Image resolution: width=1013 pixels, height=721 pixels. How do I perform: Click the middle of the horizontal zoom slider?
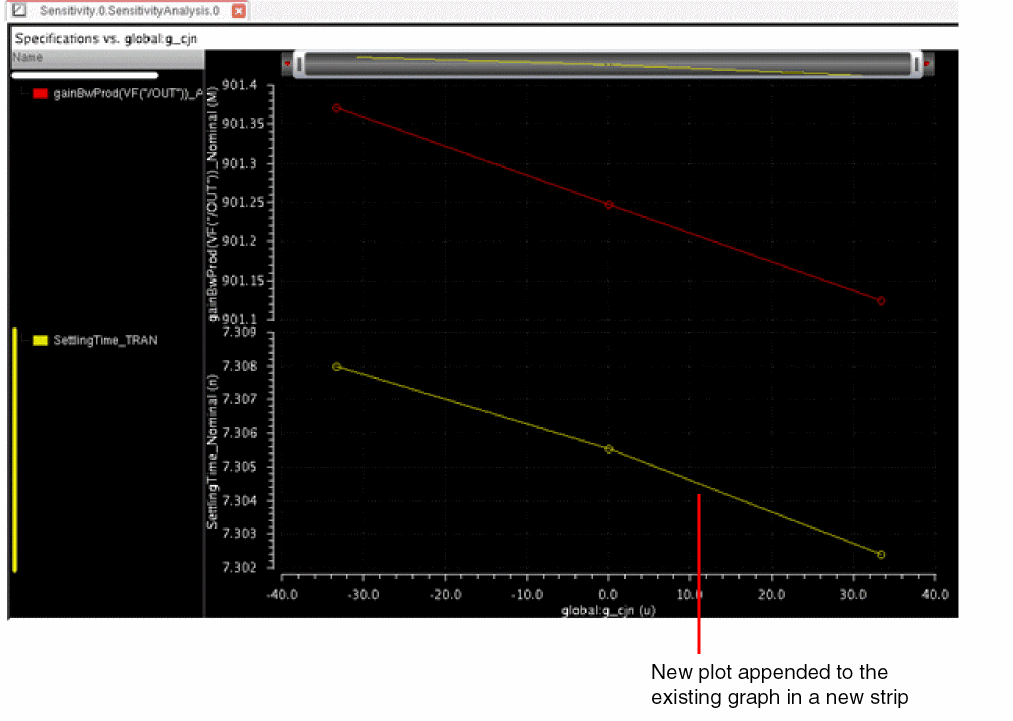(x=607, y=65)
